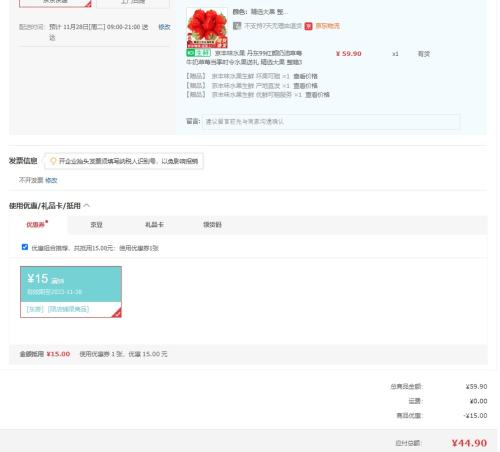Click the order message input field
The height and width of the screenshot is (452, 500).
[331, 122]
